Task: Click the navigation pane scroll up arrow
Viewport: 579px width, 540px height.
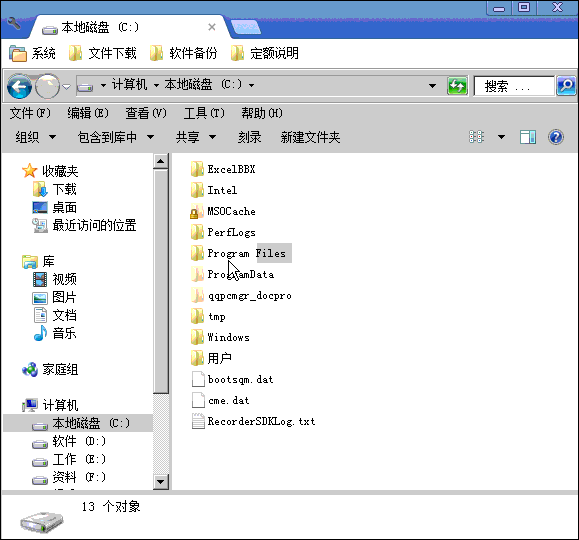Action: [161, 161]
